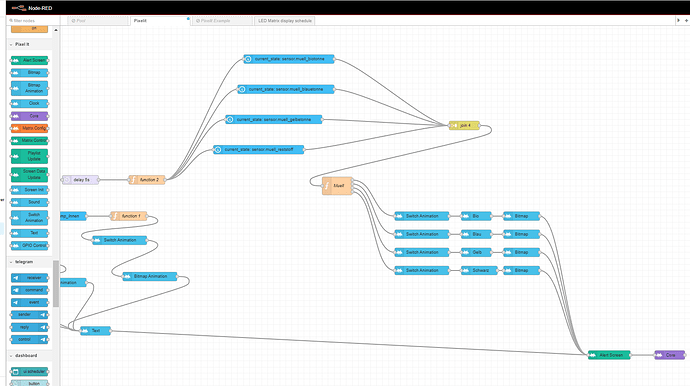Select the current_state sensor.muell_blauetonne node
690x386 pixels.
286,89
